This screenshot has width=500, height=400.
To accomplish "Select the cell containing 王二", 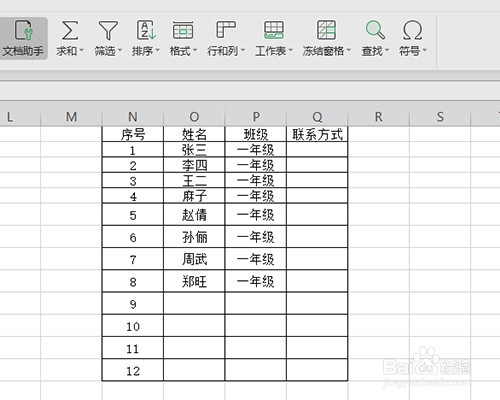I will point(194,180).
